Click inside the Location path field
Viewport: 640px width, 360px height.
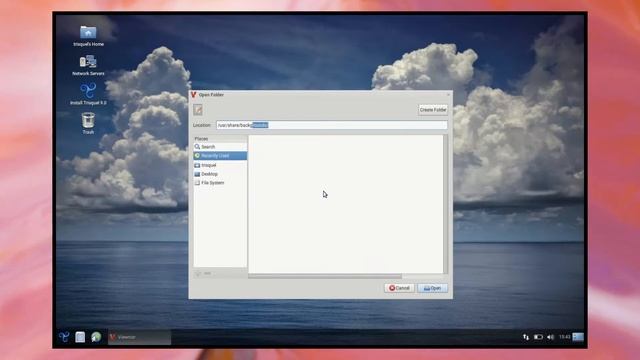[x=331, y=125]
